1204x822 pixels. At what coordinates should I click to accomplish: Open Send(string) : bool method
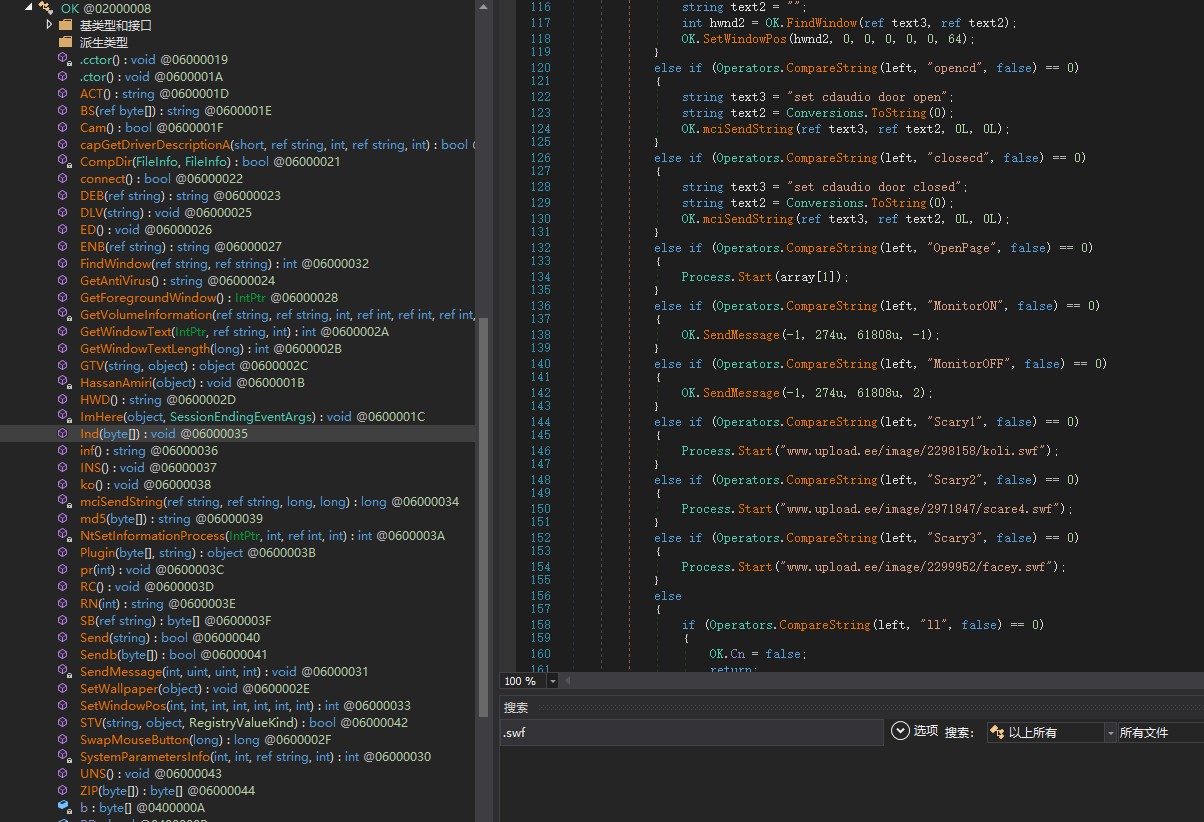(170, 637)
